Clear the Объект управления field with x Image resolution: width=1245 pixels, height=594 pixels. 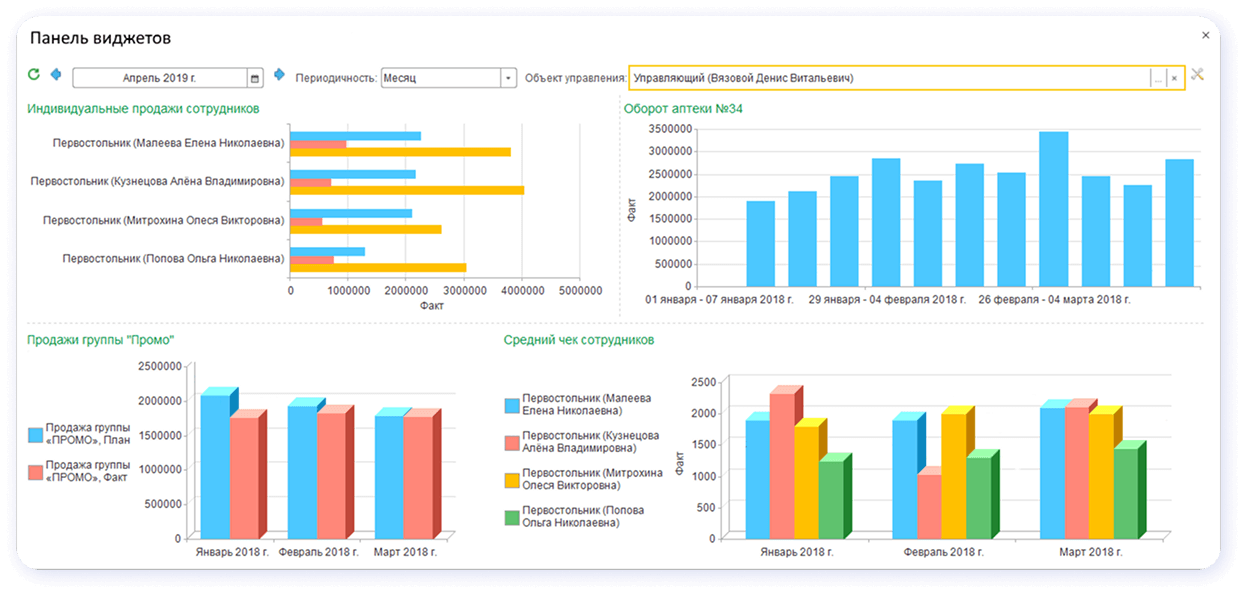pyautogui.click(x=1174, y=78)
